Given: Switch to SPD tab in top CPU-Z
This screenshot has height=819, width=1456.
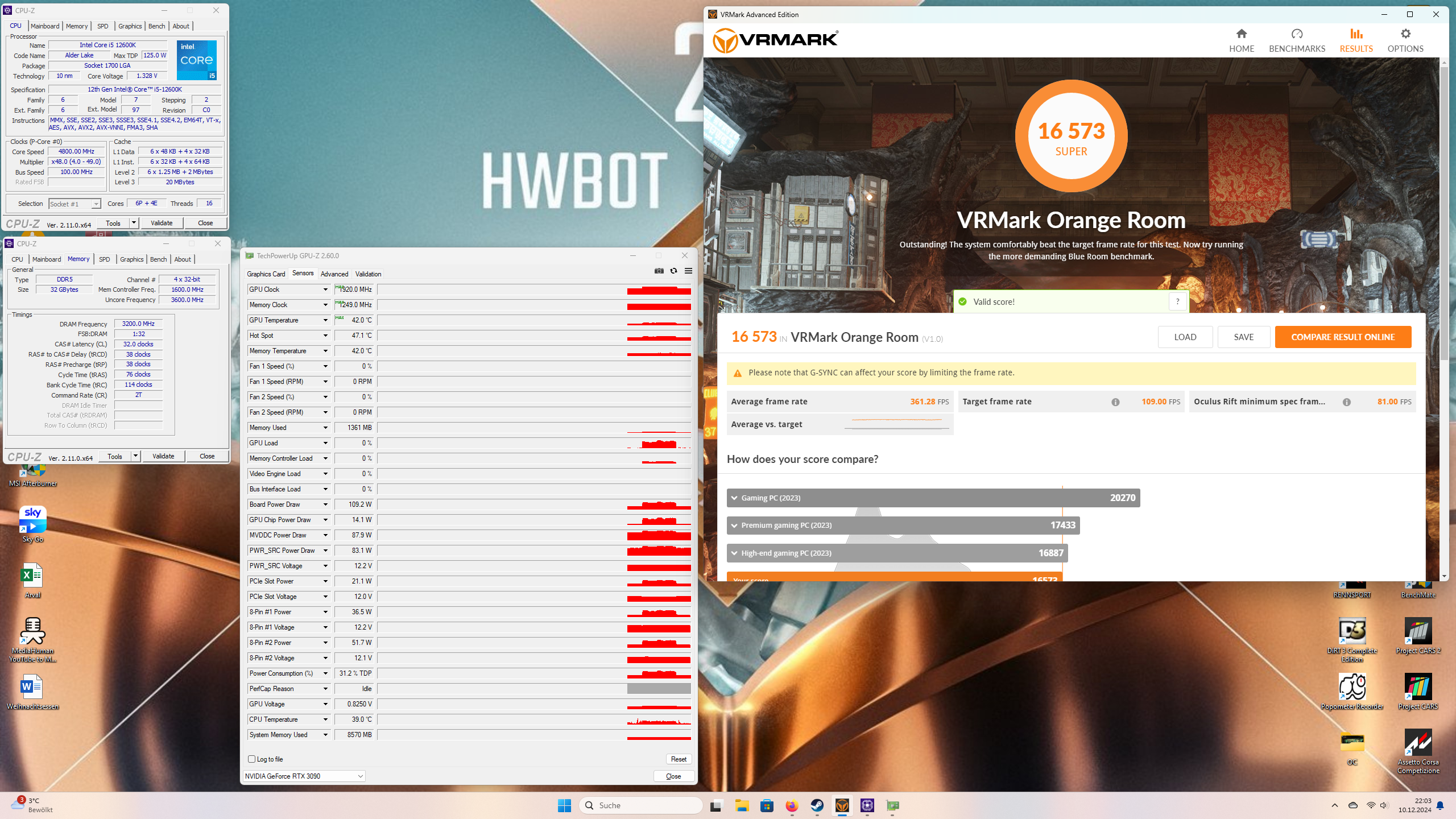Looking at the screenshot, I should (x=102, y=26).
